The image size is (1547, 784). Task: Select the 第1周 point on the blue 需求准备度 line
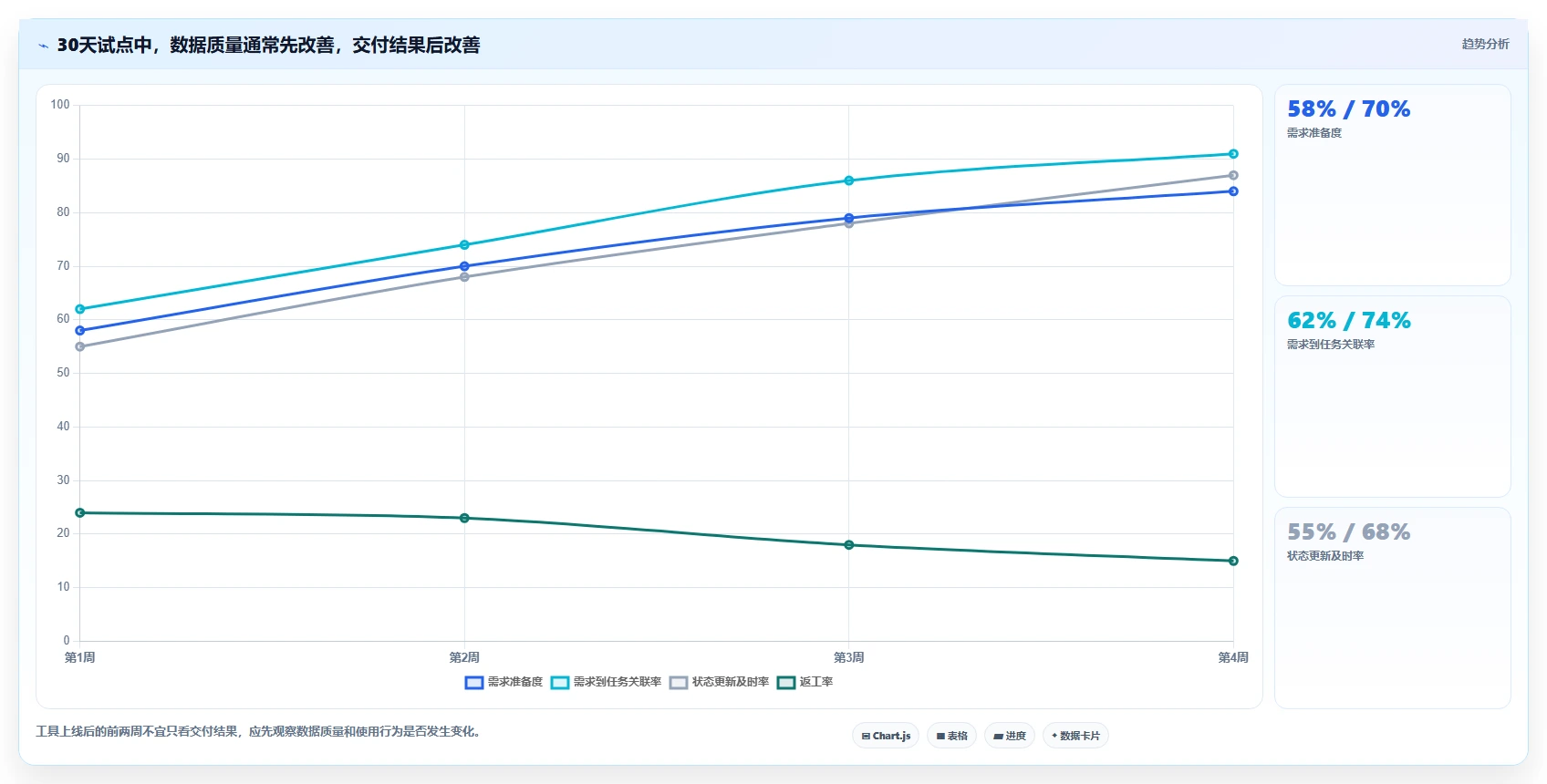[x=80, y=330]
